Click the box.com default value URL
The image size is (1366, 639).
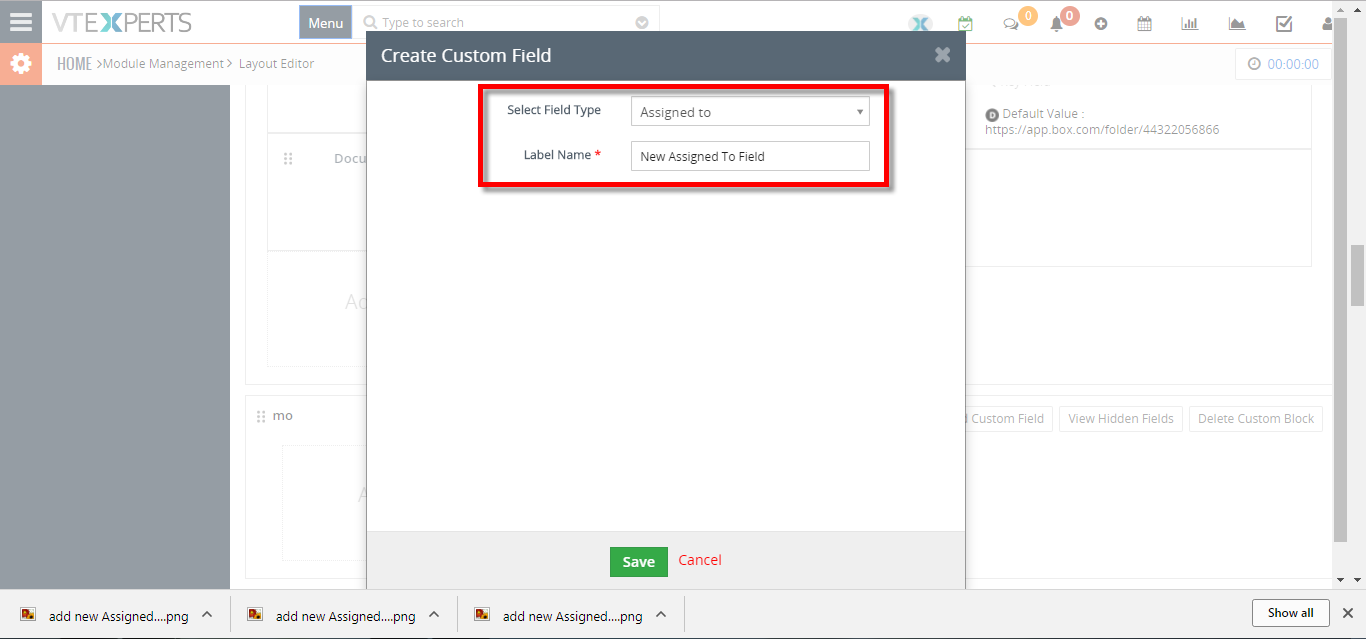click(x=1102, y=130)
